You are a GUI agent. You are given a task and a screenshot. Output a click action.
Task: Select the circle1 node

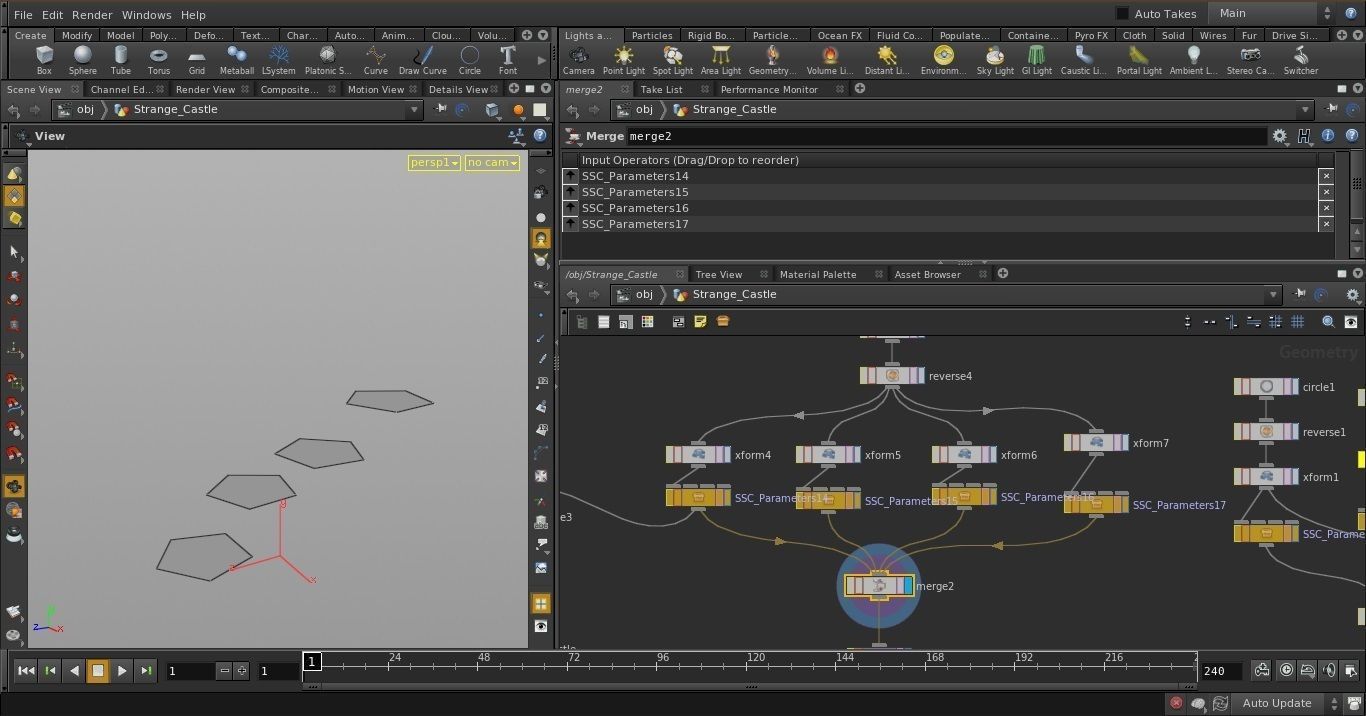point(1266,387)
